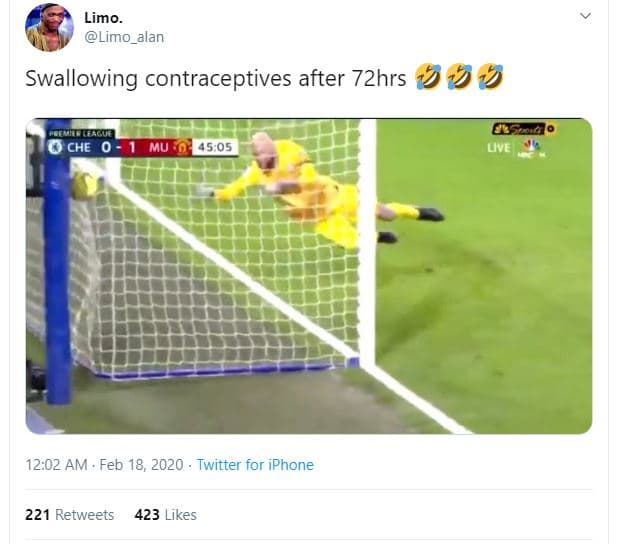Image resolution: width=618 pixels, height=544 pixels.
Task: Open the tweet options chevron menu
Action: tap(585, 16)
